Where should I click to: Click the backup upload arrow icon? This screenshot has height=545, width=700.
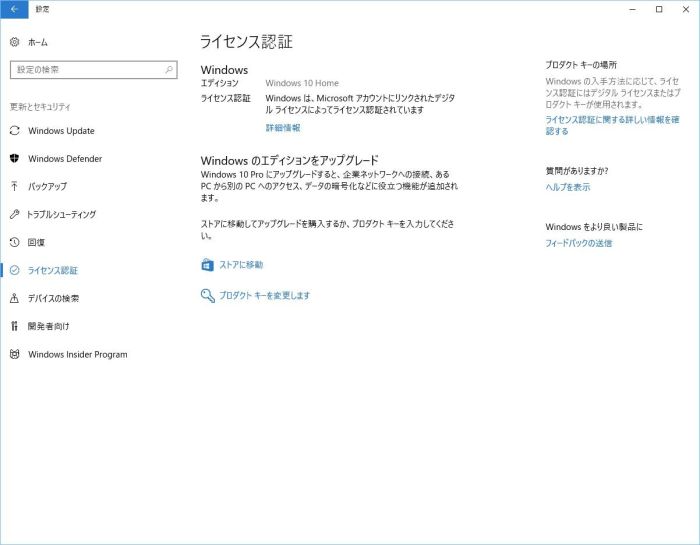14,187
